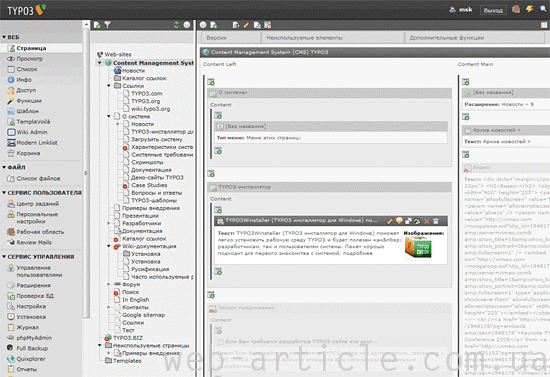550x377 pixels.
Task: Click the Центр заданий icon
Action: coord(11,204)
